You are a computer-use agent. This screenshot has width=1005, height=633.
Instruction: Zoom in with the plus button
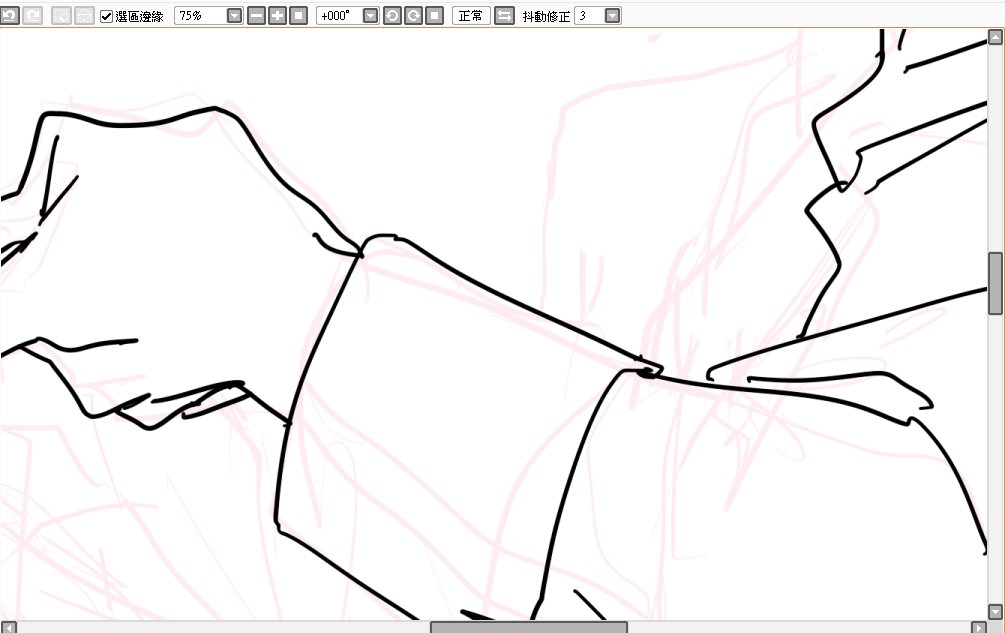tap(277, 16)
